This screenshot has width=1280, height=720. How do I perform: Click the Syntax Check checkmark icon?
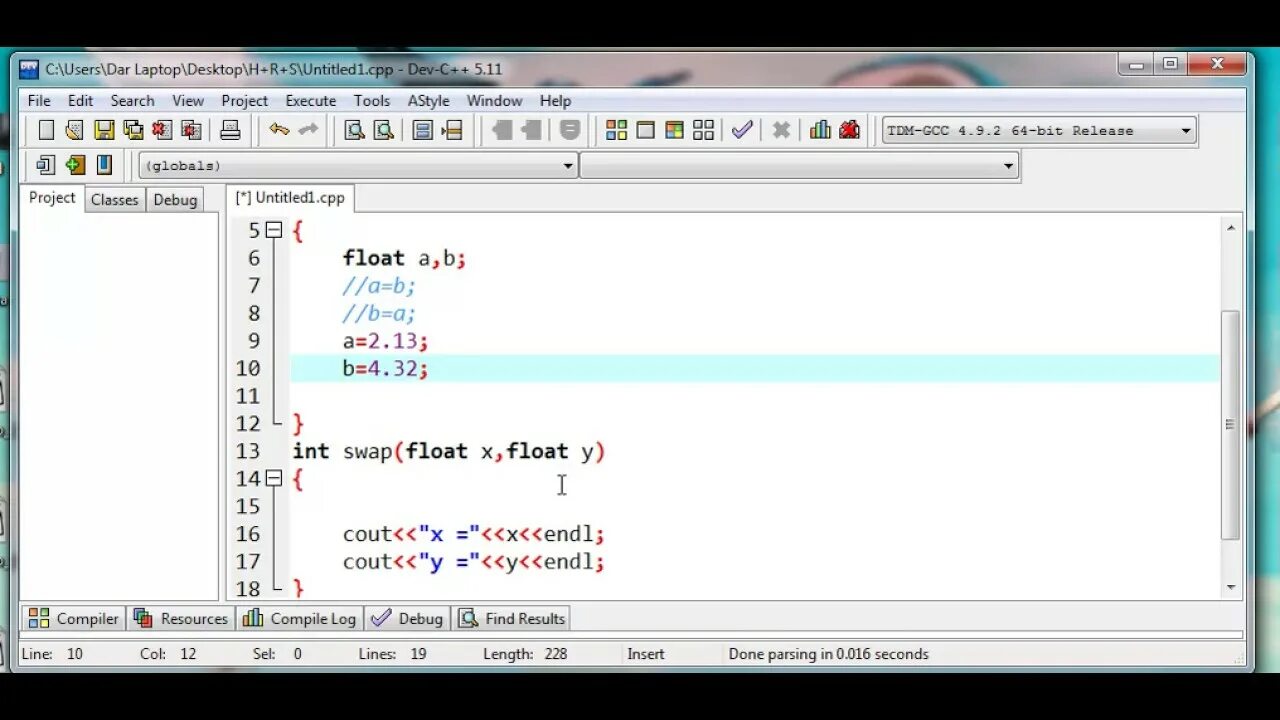tap(742, 130)
